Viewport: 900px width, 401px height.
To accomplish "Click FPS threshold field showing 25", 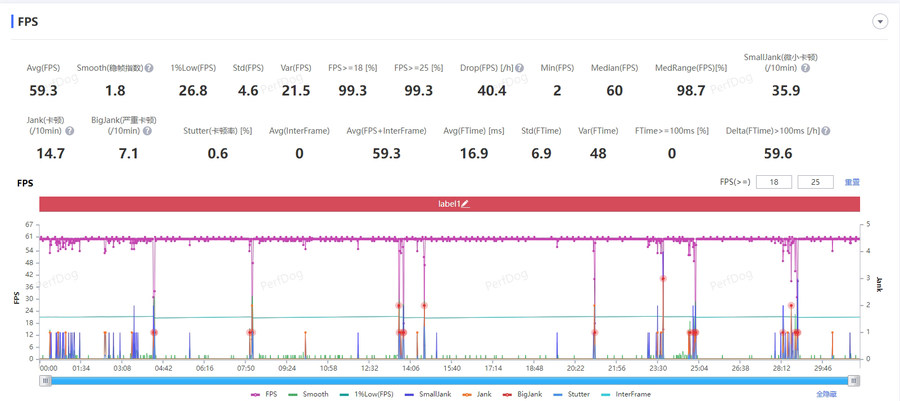I will point(816,182).
